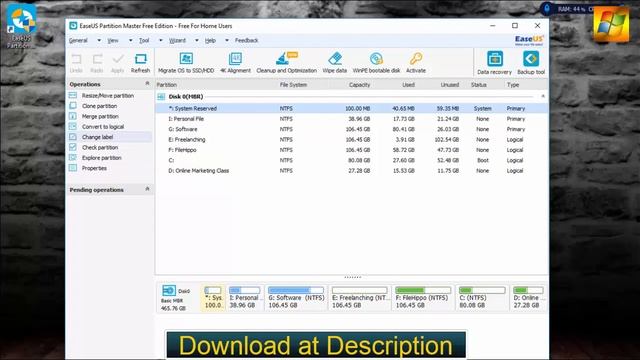640x360 pixels.
Task: Select D: Online Marketing Class row
Action: 351,171
